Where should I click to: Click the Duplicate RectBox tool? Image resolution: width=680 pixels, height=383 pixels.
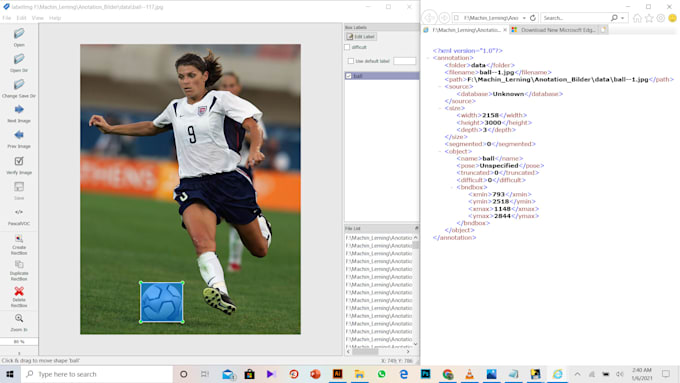[x=19, y=265]
